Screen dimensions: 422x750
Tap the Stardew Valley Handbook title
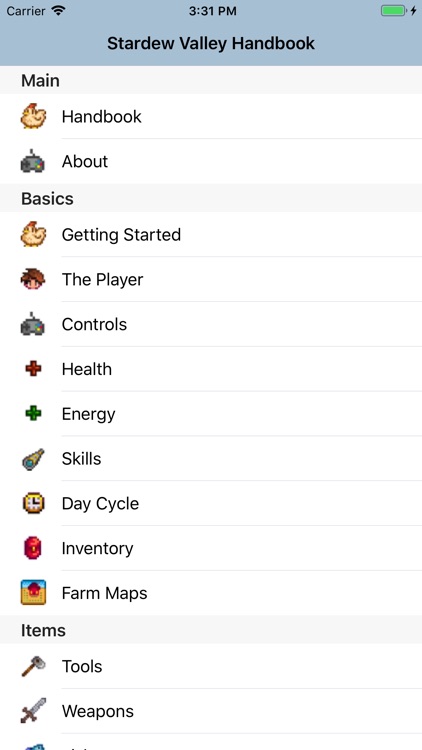(x=211, y=43)
